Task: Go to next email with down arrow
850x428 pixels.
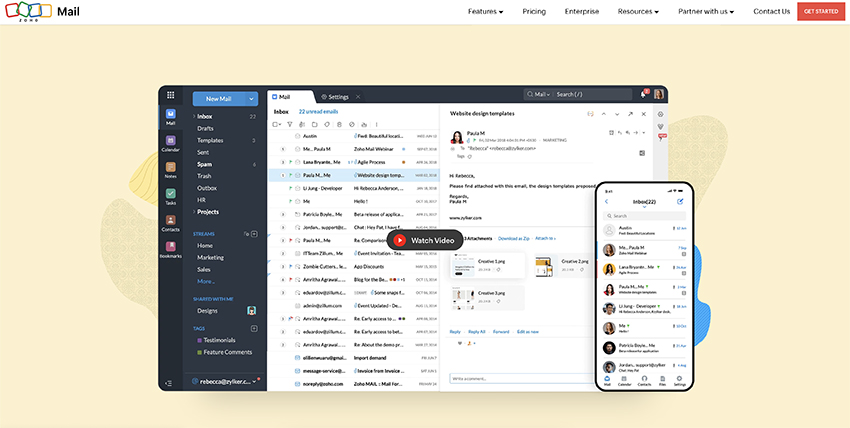Action: [617, 114]
